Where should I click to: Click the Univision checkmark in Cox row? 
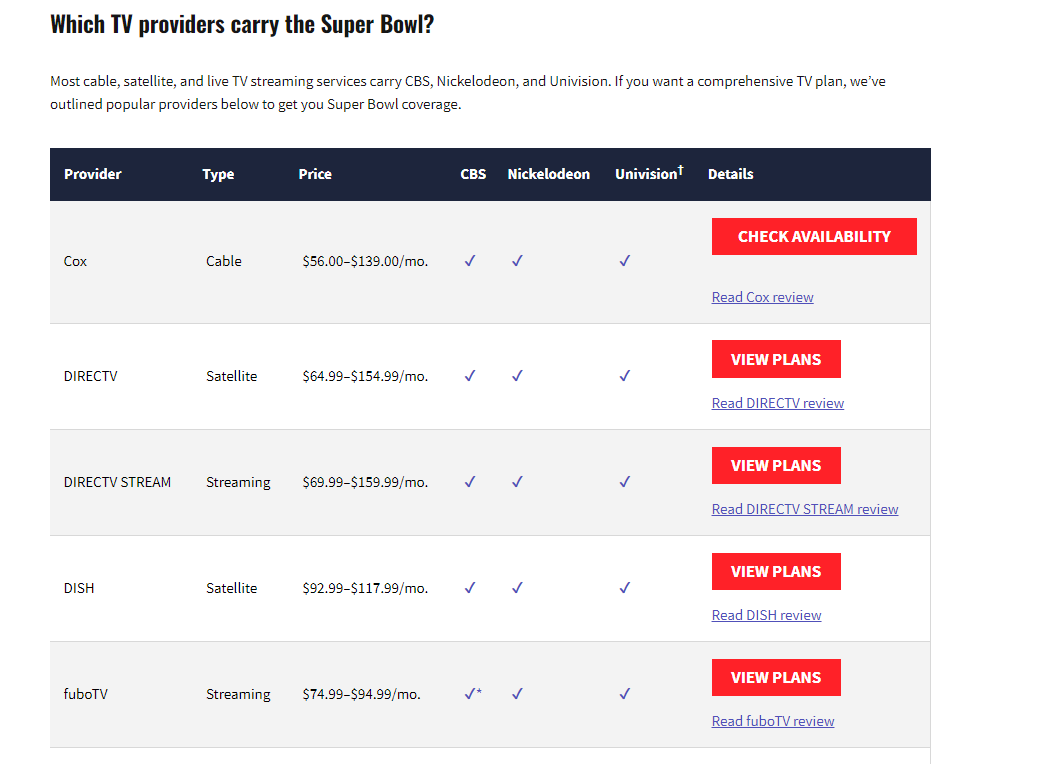625,261
